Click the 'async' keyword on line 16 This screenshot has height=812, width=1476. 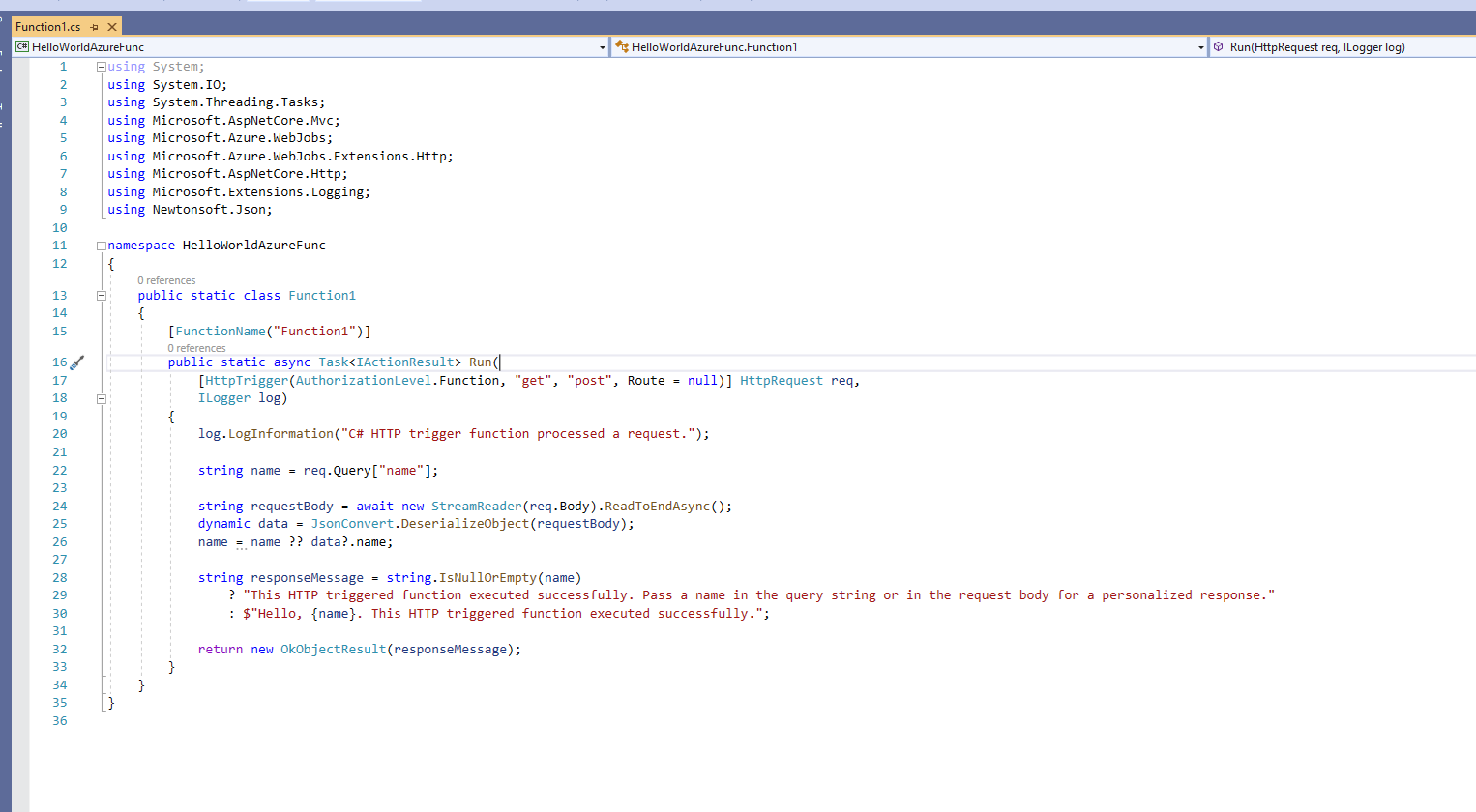pyautogui.click(x=292, y=362)
